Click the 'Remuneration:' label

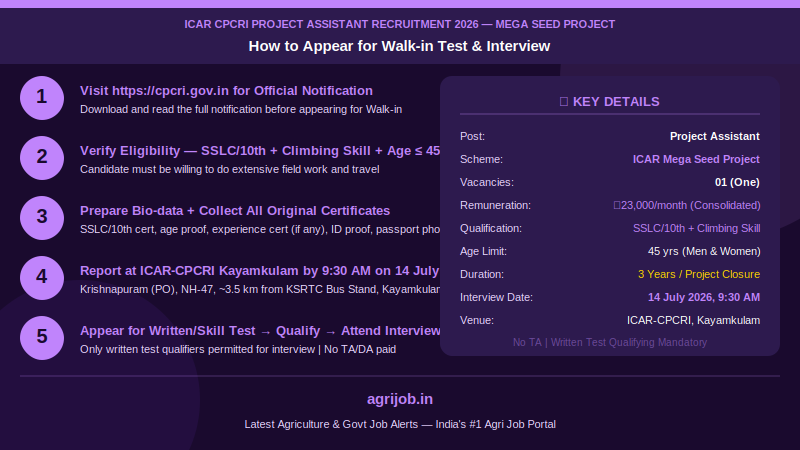click(x=495, y=205)
